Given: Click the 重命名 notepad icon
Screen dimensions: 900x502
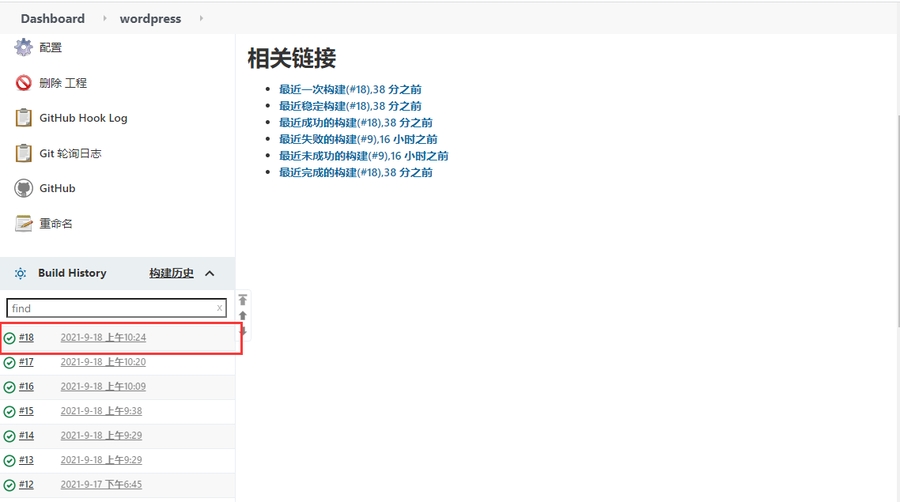Looking at the screenshot, I should tap(23, 223).
